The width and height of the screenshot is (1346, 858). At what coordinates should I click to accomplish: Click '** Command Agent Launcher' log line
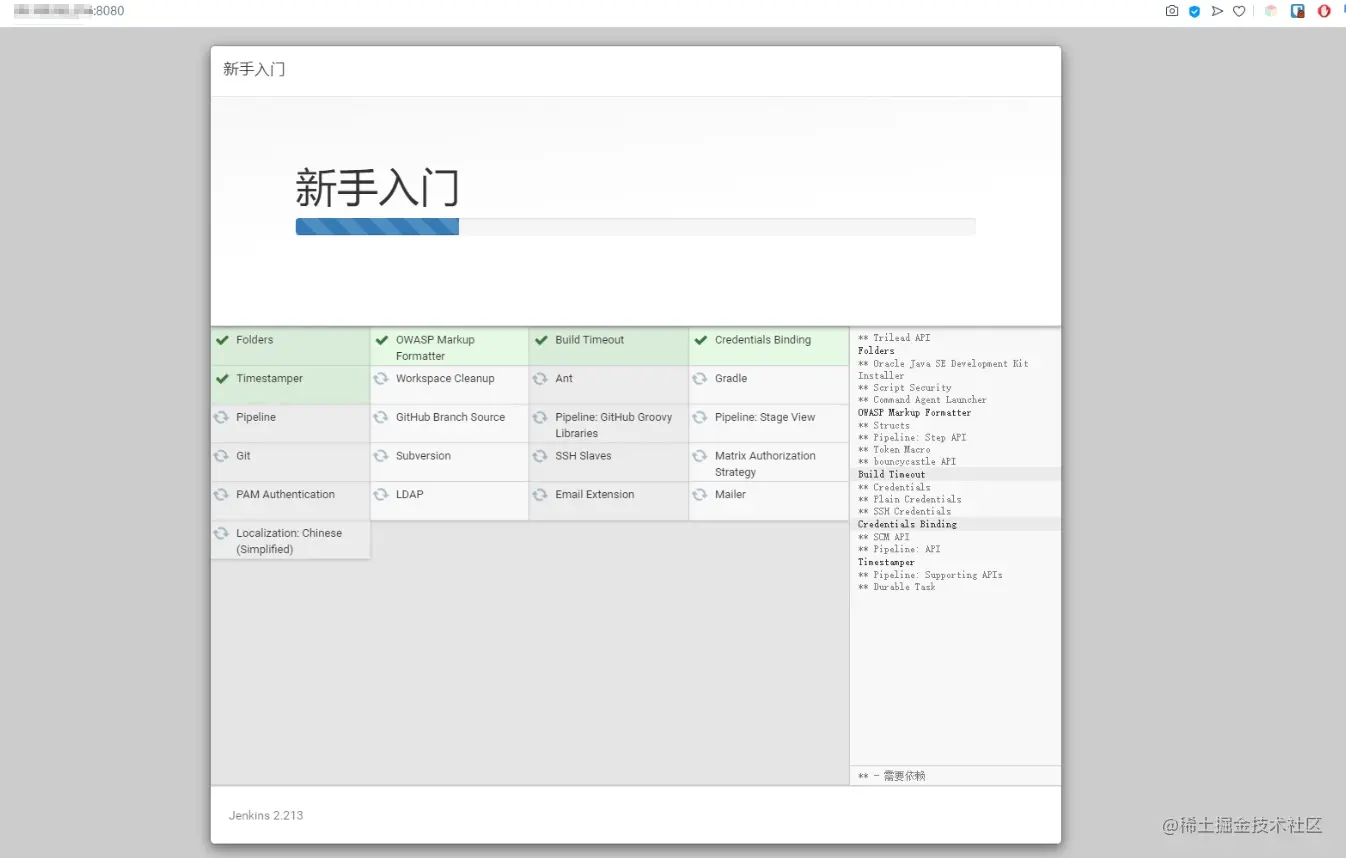(x=922, y=400)
